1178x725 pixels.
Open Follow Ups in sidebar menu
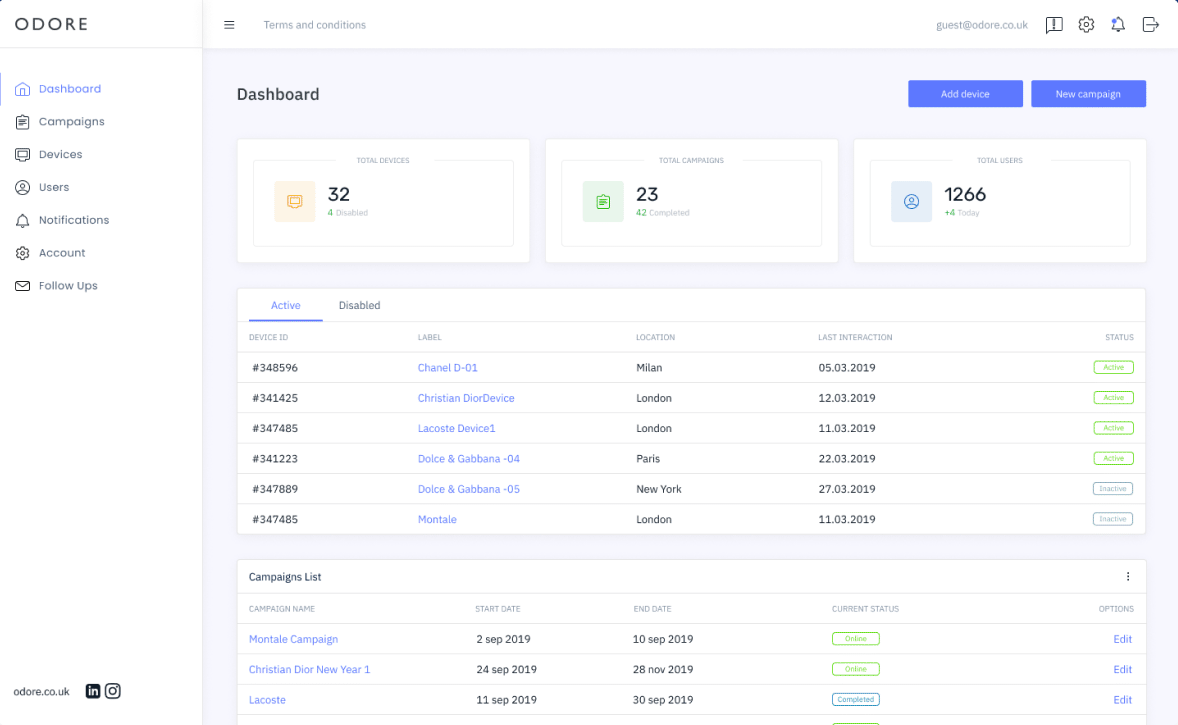68,286
